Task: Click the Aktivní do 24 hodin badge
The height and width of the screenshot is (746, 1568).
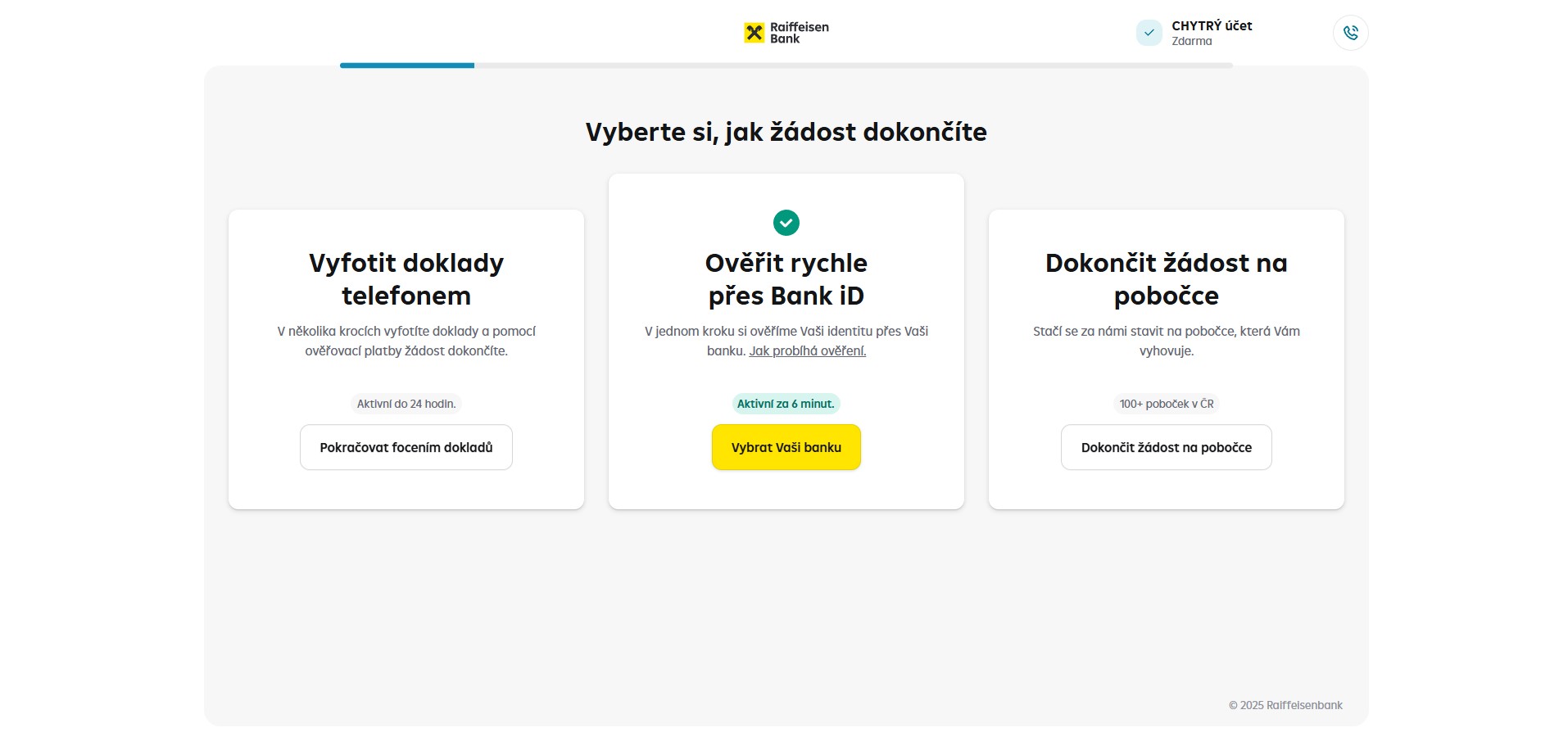Action: (406, 404)
